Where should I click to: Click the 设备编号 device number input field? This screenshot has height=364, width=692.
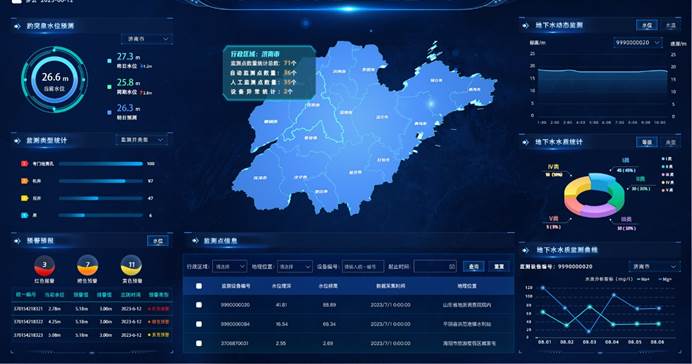pos(363,266)
